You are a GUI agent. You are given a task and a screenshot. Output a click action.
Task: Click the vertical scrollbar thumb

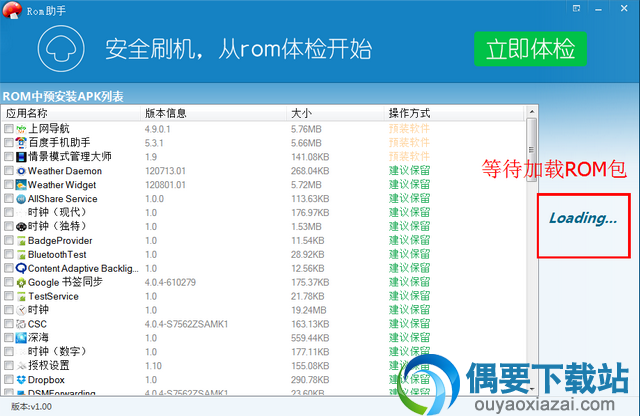[x=531, y=149]
